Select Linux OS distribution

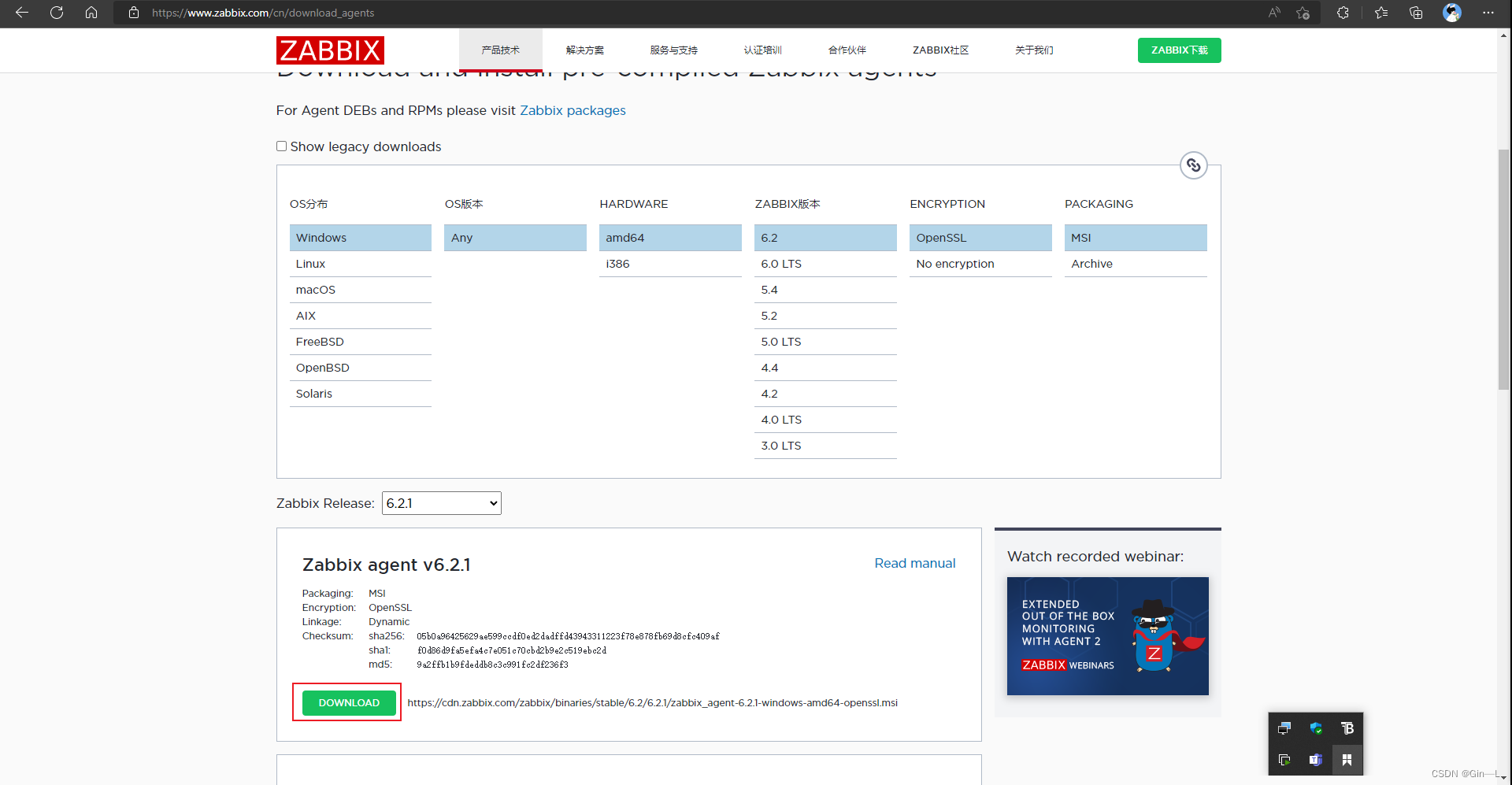361,264
